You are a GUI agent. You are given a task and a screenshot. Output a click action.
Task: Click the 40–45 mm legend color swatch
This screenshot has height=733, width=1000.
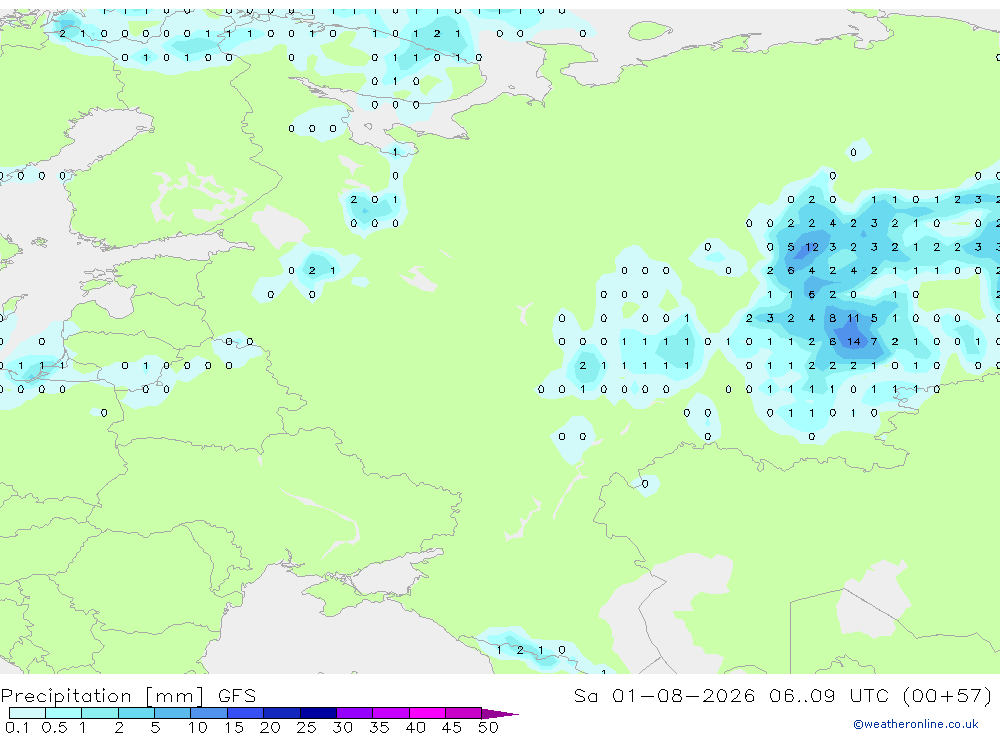pos(427,713)
